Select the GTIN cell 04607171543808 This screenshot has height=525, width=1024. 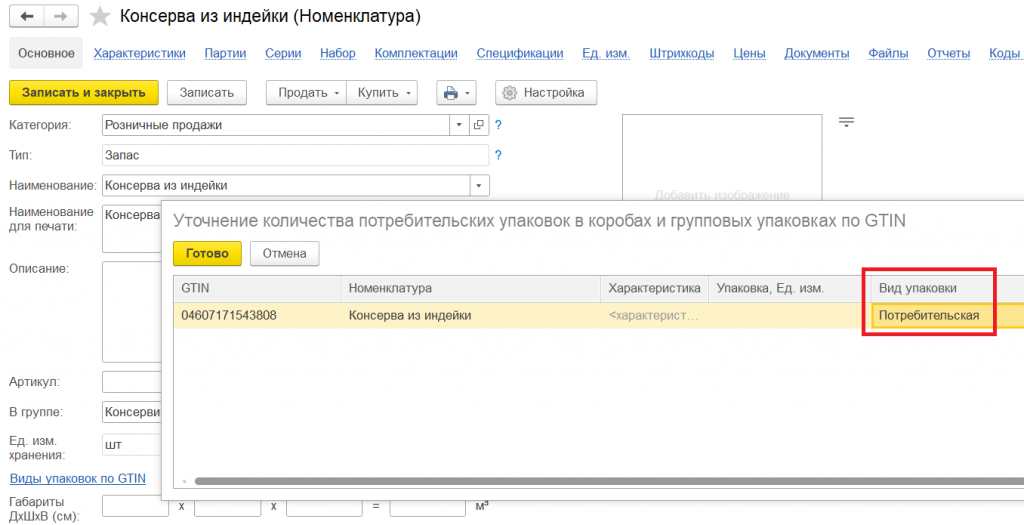[257, 315]
